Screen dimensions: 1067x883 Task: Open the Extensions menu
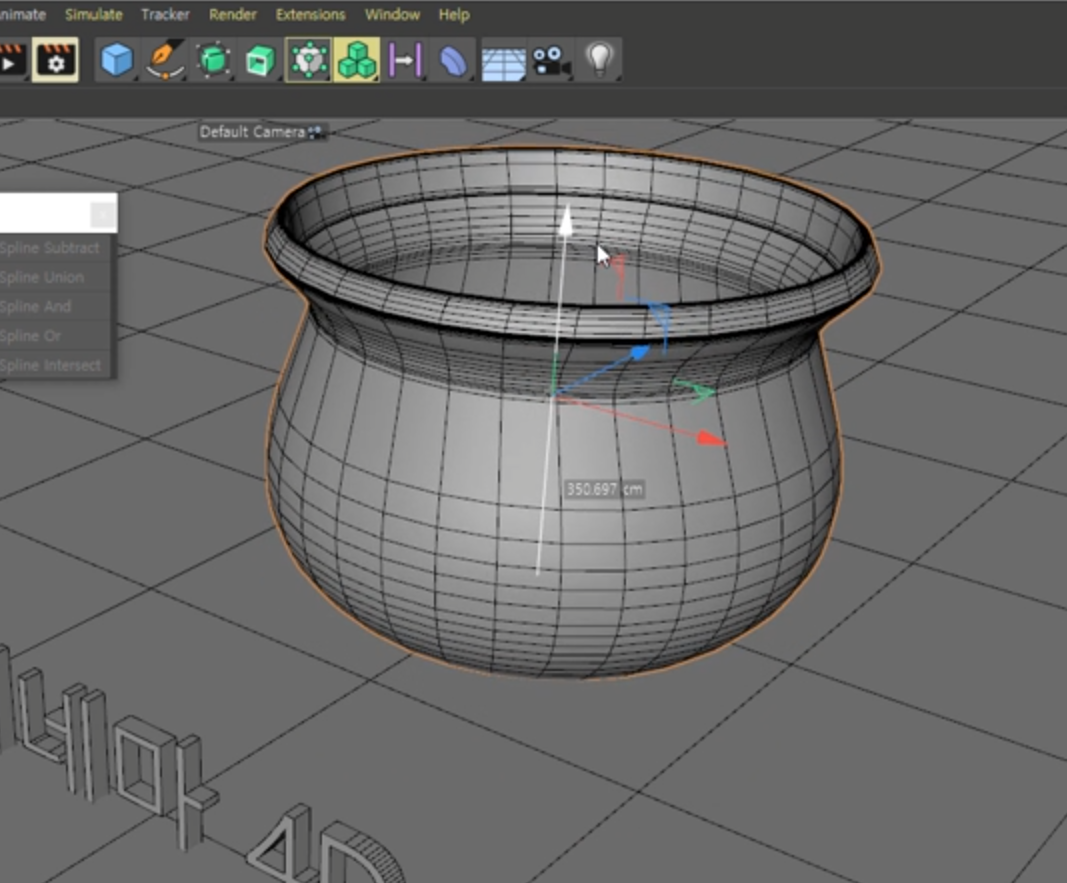coord(310,14)
